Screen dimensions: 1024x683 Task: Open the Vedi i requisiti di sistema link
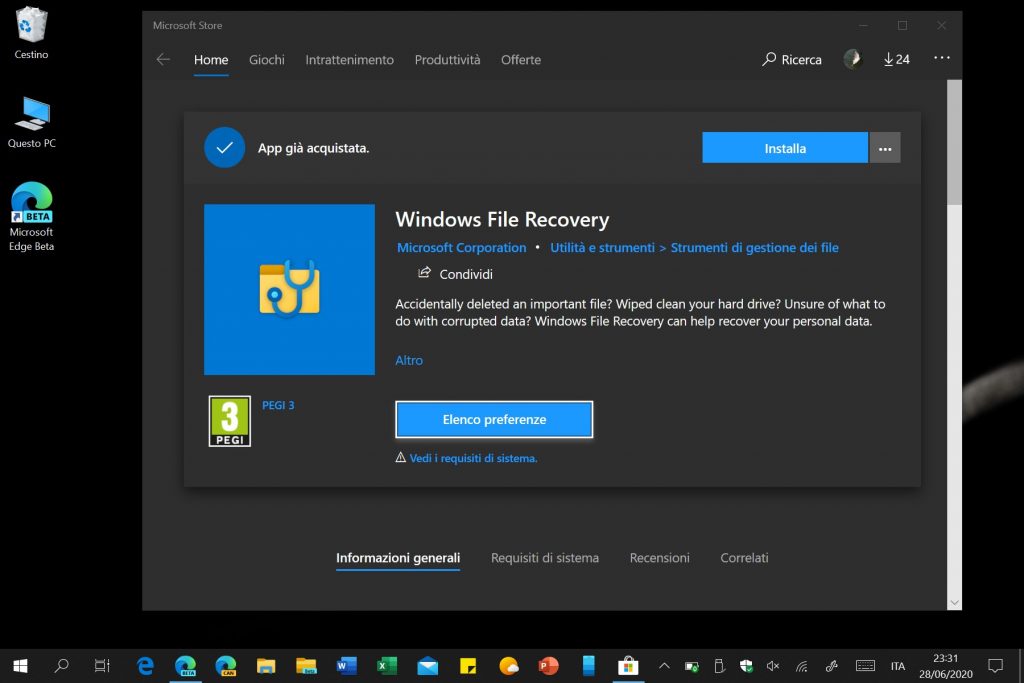point(473,458)
